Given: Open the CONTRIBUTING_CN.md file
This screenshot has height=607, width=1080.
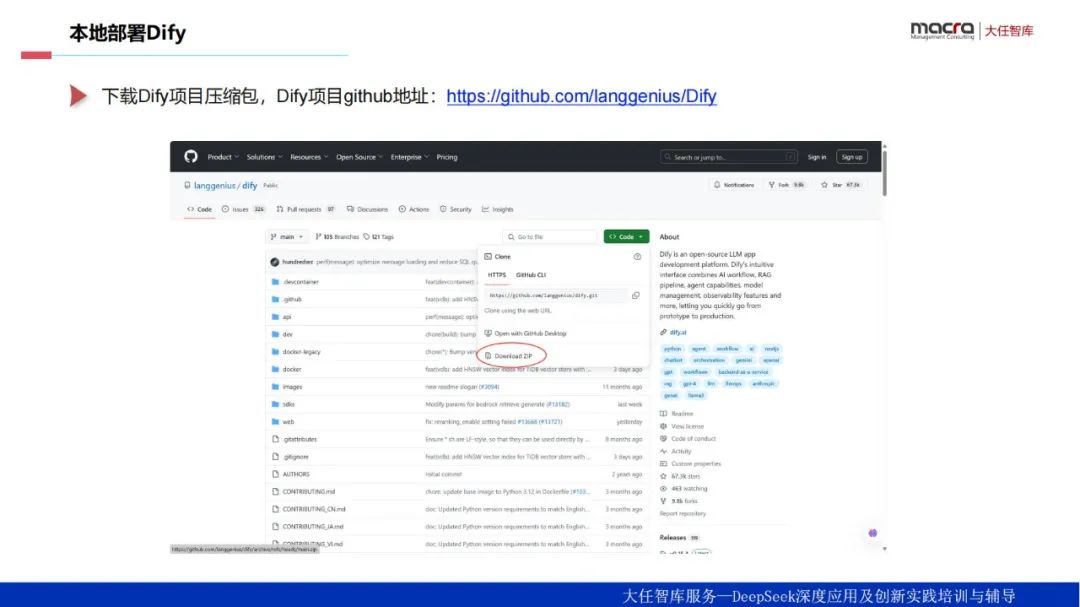Looking at the screenshot, I should 314,509.
